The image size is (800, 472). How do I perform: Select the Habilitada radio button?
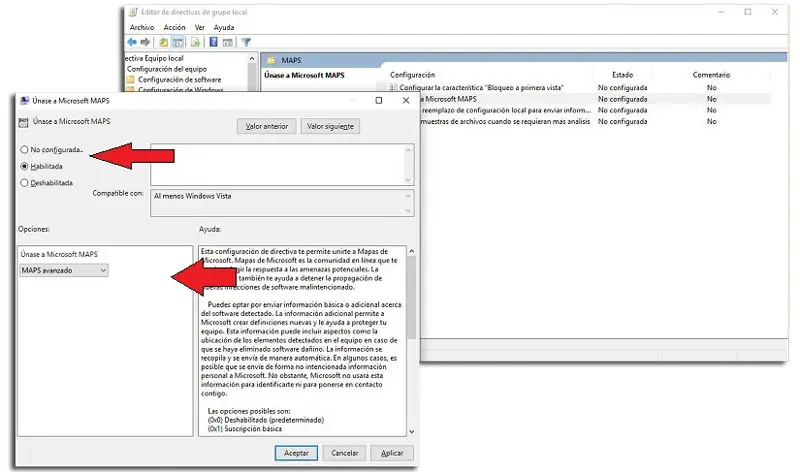coord(24,166)
